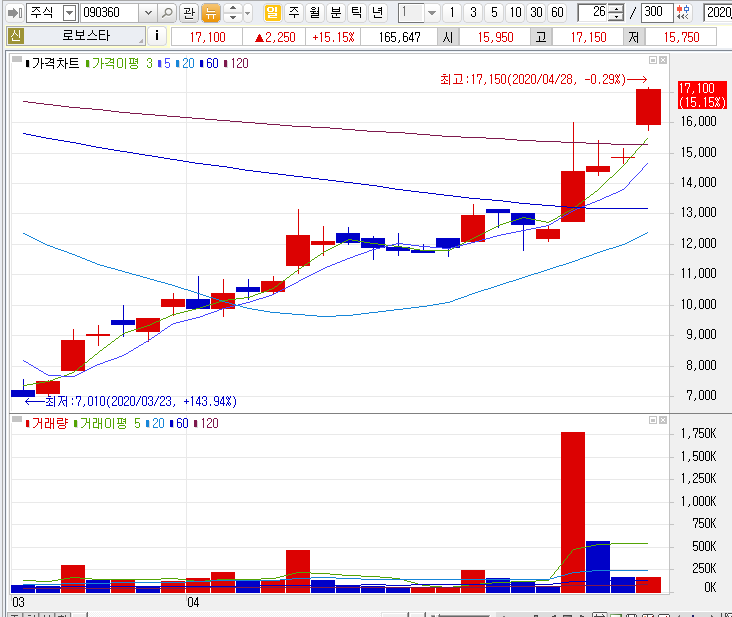Click the total count field showing 300
The width and height of the screenshot is (732, 617).
click(x=657, y=12)
